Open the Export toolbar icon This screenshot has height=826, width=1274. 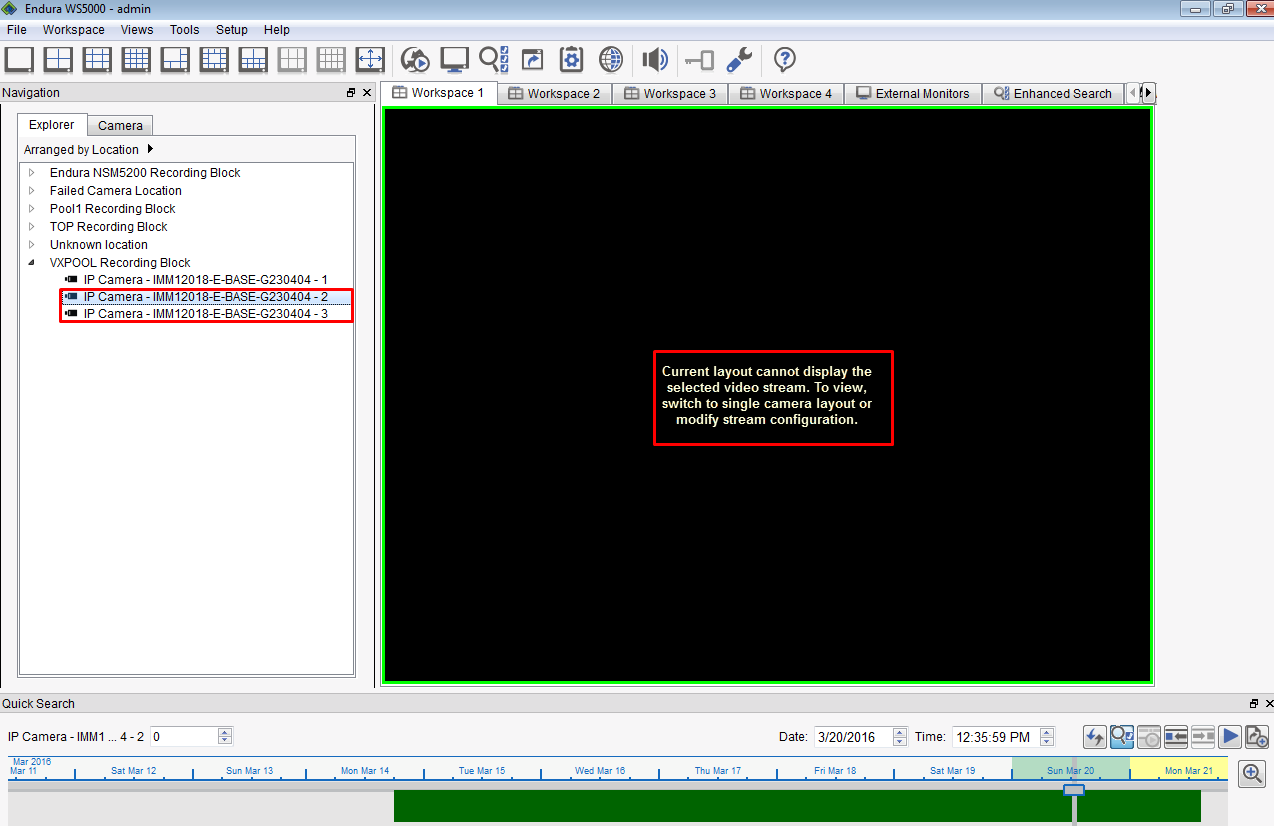[x=532, y=59]
